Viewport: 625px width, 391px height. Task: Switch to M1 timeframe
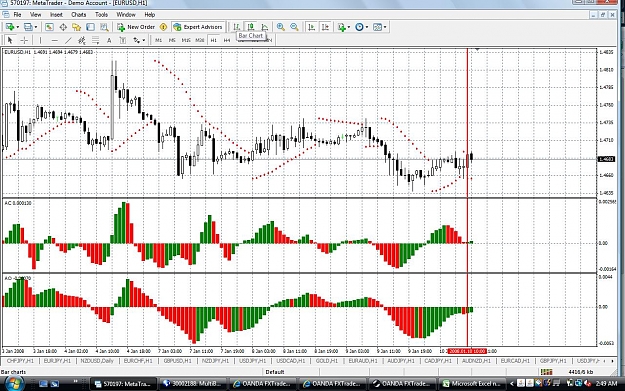(159, 40)
